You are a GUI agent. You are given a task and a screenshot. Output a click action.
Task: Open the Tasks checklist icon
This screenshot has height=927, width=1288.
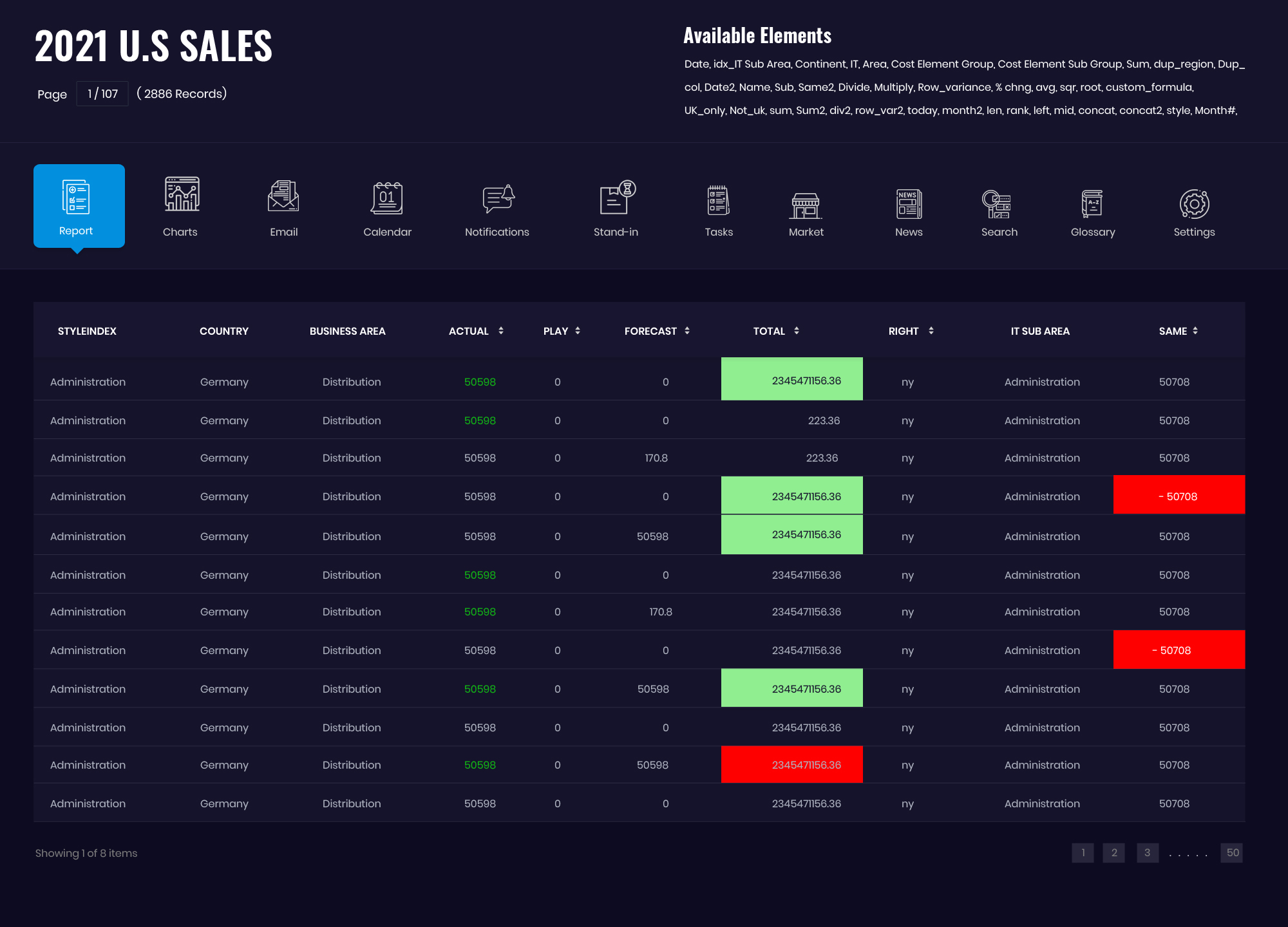(x=718, y=201)
